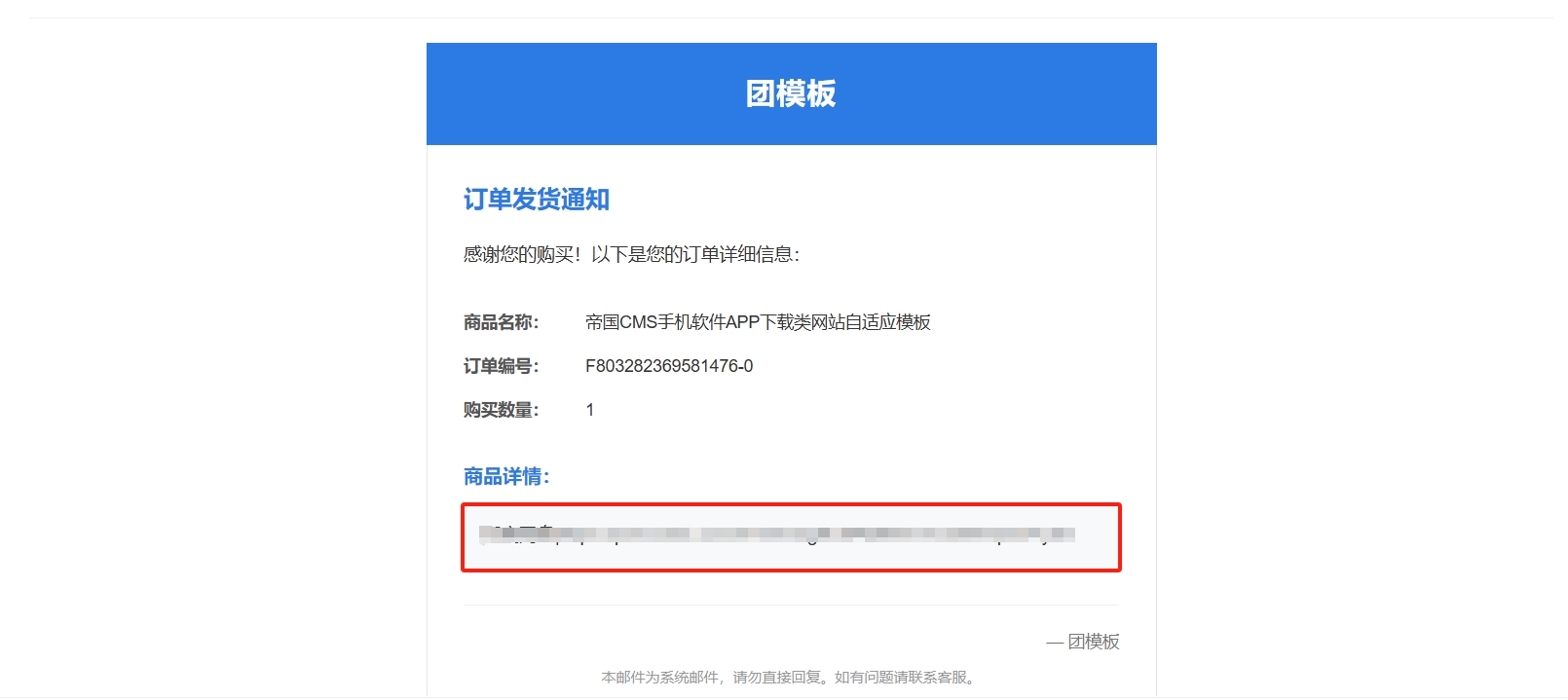Image resolution: width=1568 pixels, height=700 pixels.
Task: Click the 如有问题请联系客服 footer text
Action: 905,678
